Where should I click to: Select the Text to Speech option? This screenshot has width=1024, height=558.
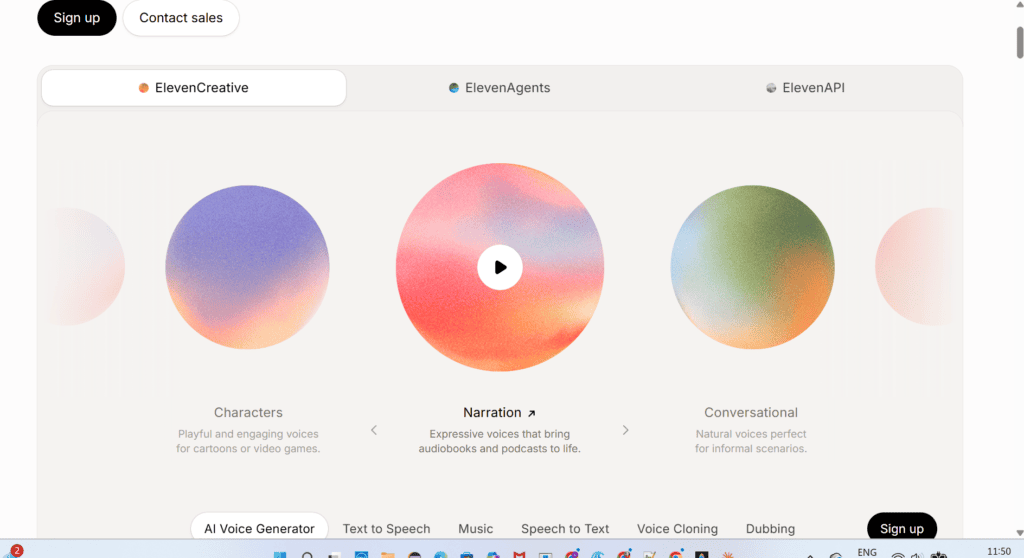(387, 529)
